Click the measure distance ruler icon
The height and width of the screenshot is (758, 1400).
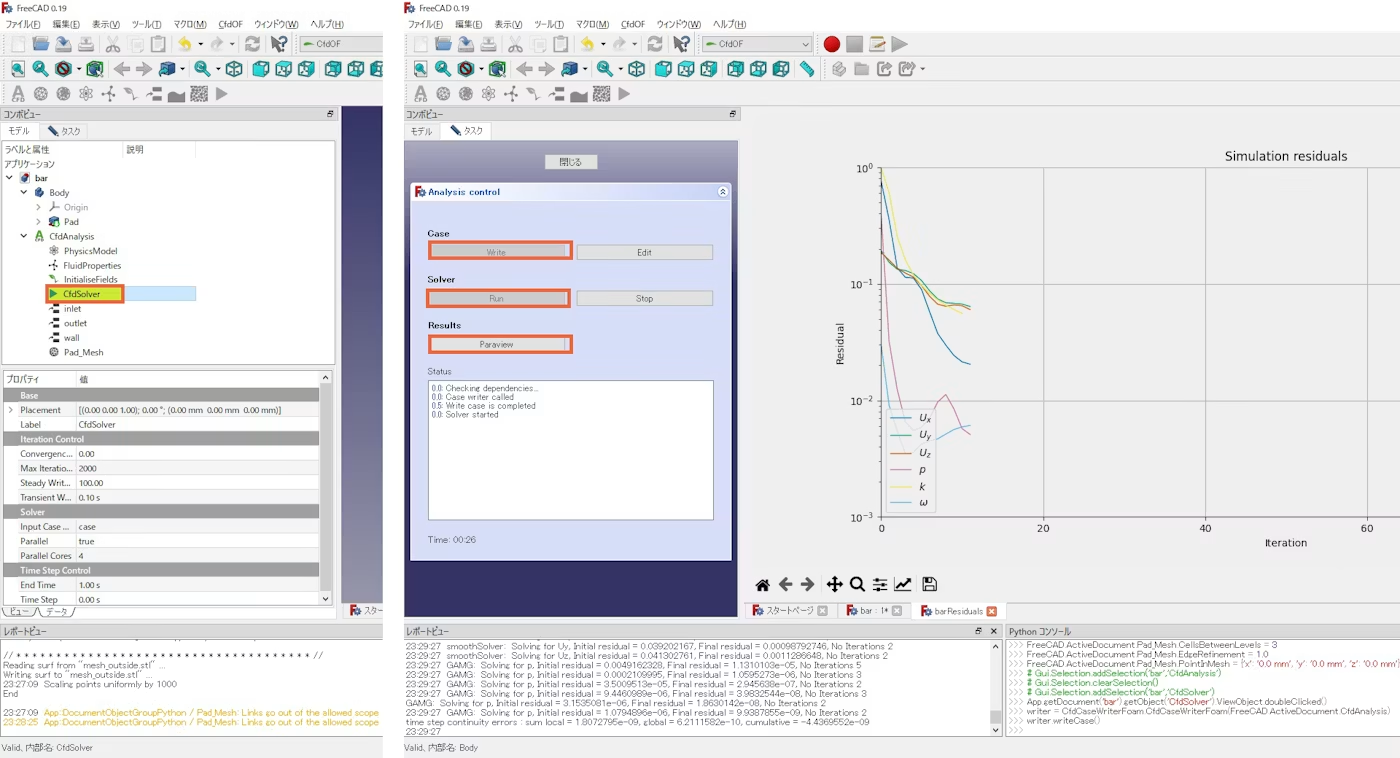807,69
